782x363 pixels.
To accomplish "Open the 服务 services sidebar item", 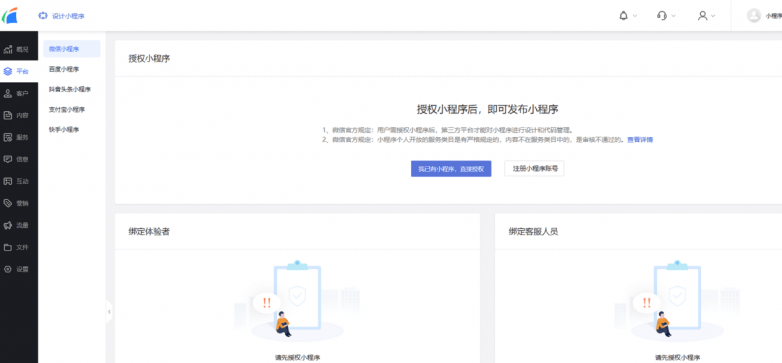I will [18, 137].
